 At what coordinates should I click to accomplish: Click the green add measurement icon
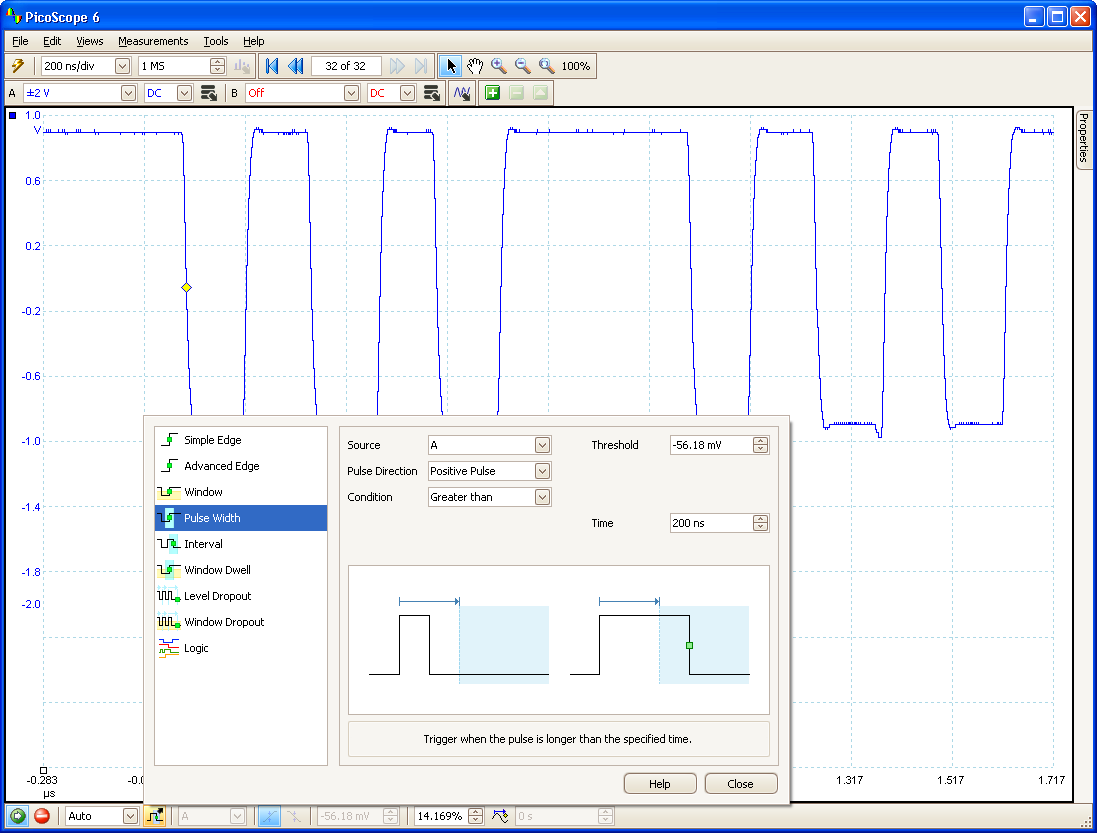coord(492,93)
